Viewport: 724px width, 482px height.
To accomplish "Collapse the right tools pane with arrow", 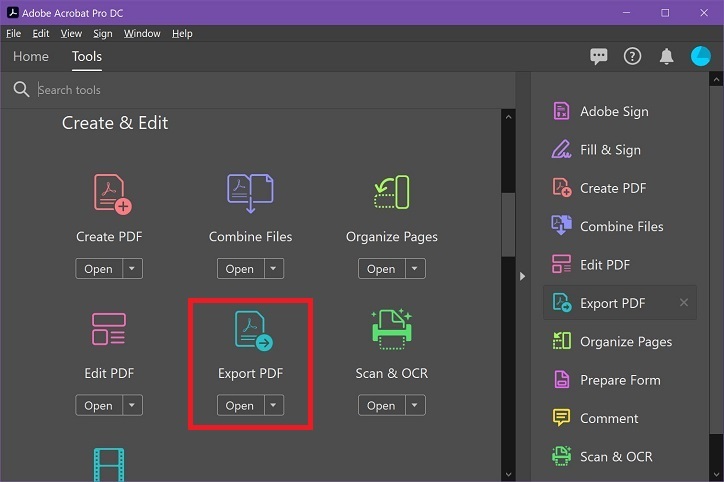I will (x=522, y=276).
